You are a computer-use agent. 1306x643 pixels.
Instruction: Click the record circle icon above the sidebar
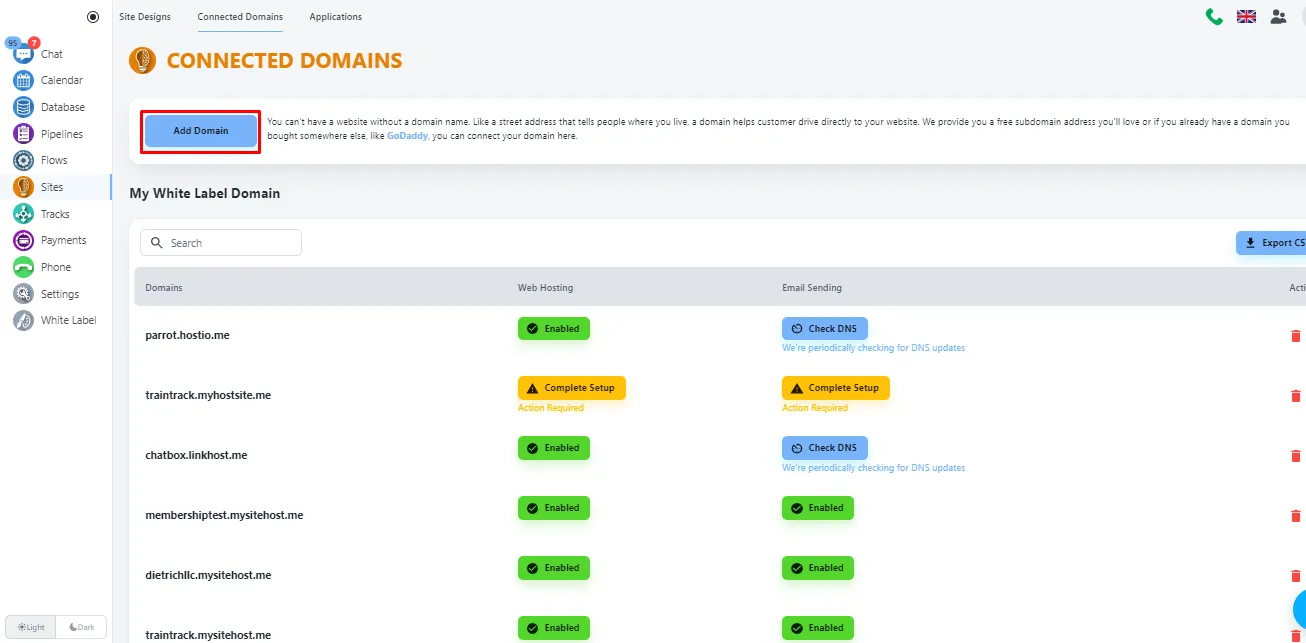point(93,16)
